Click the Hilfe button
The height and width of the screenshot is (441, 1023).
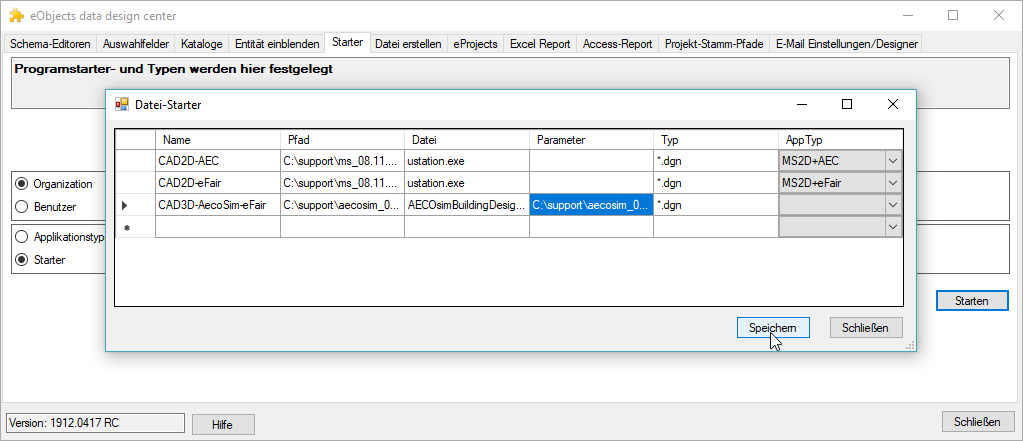[x=222, y=425]
